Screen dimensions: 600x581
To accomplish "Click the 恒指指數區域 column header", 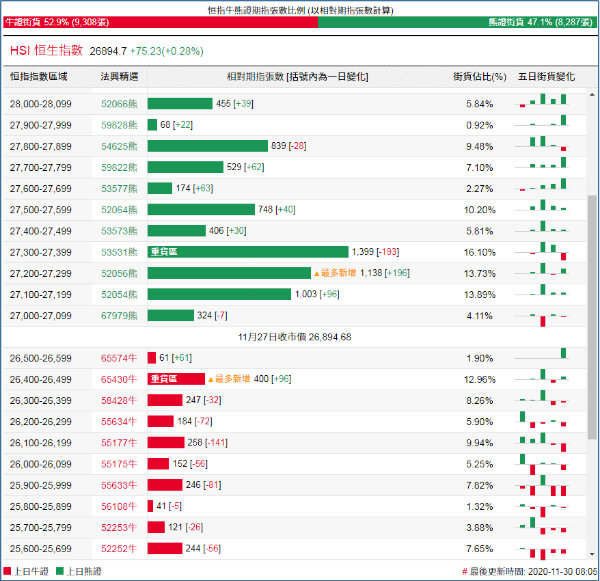I will pyautogui.click(x=39, y=77).
